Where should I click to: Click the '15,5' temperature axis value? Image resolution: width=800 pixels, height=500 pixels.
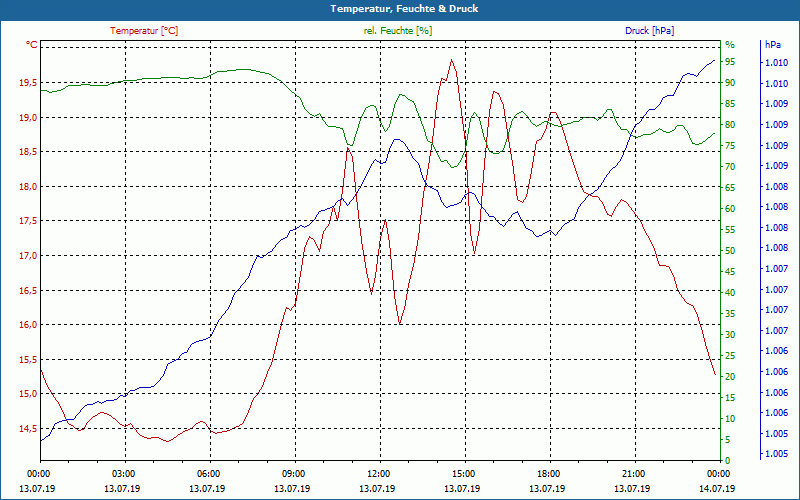28,359
